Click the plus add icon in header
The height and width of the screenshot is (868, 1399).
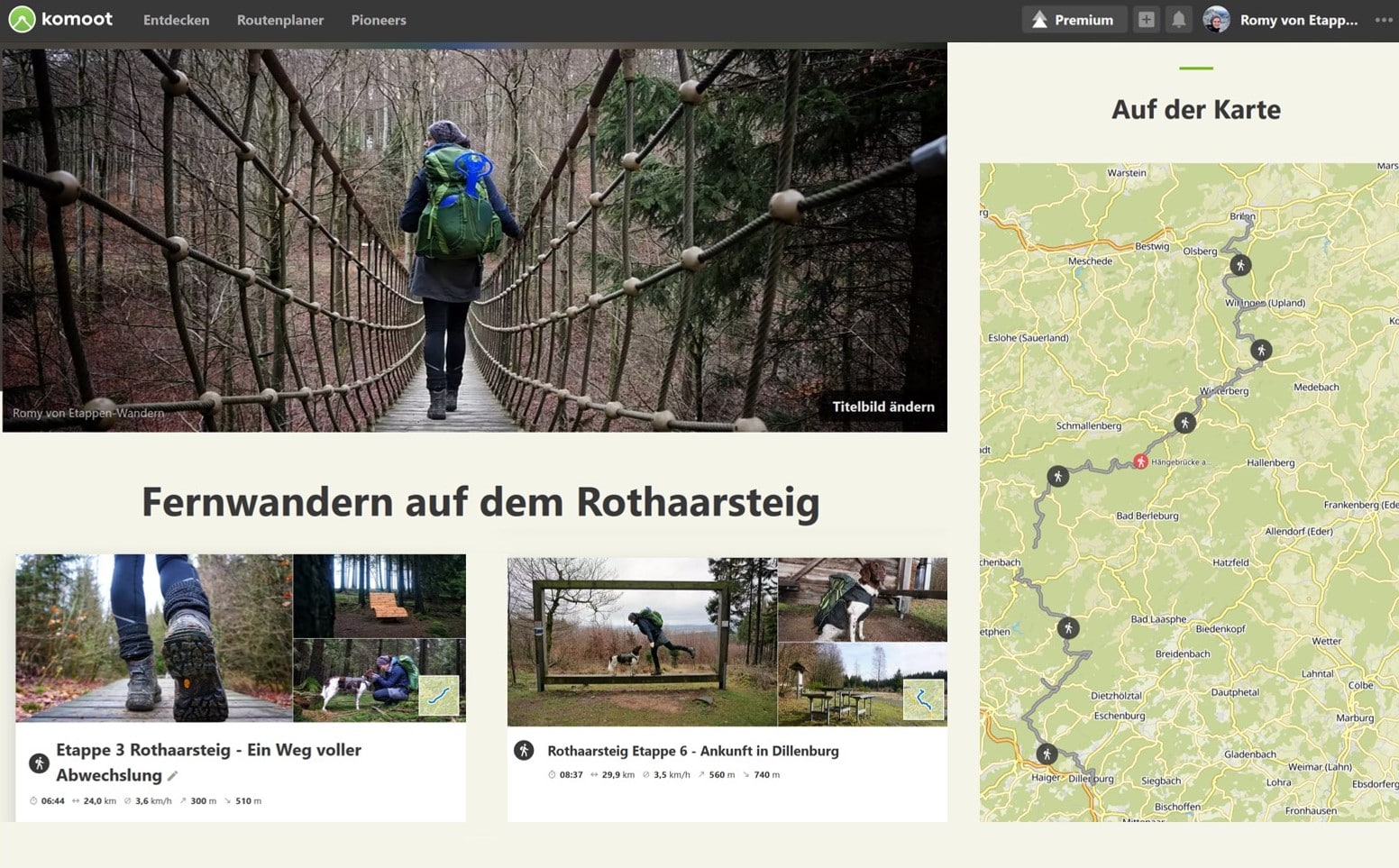pos(1147,20)
